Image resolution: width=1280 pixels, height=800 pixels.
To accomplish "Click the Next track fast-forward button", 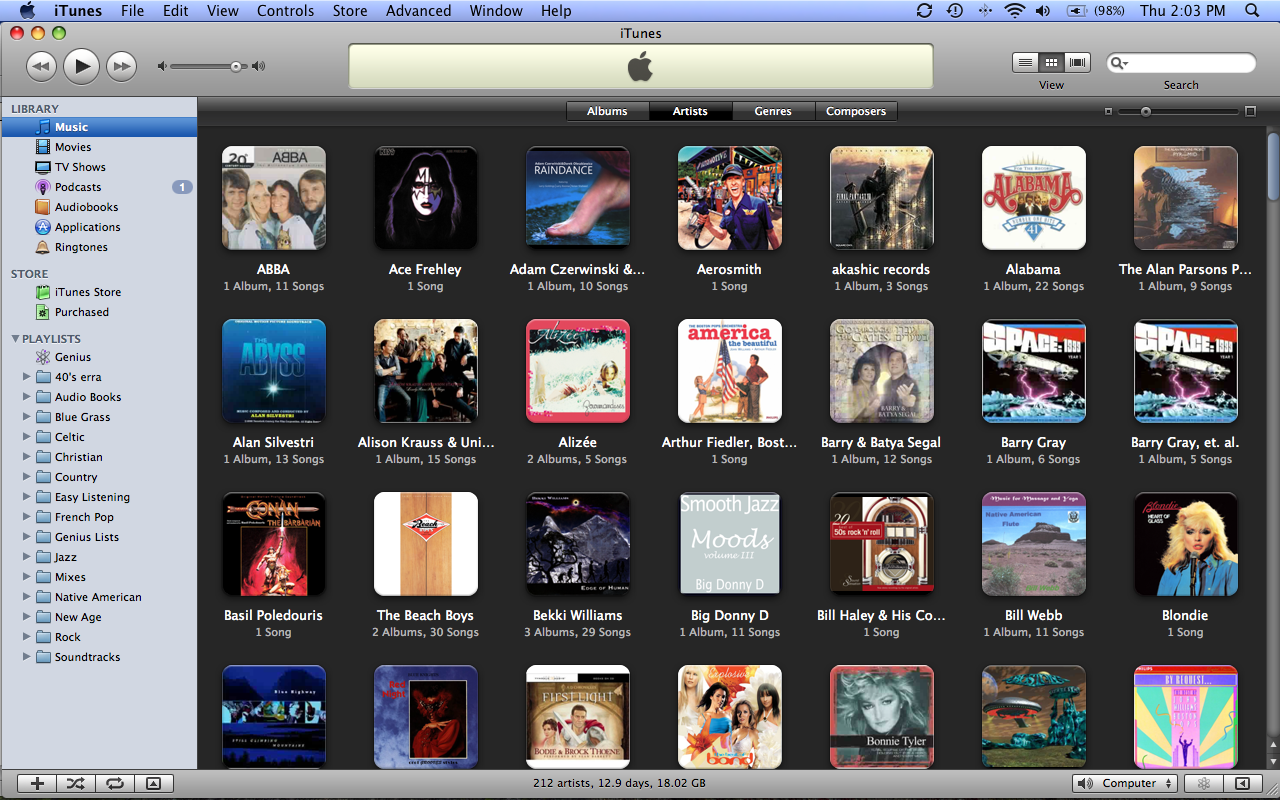I will (121, 66).
